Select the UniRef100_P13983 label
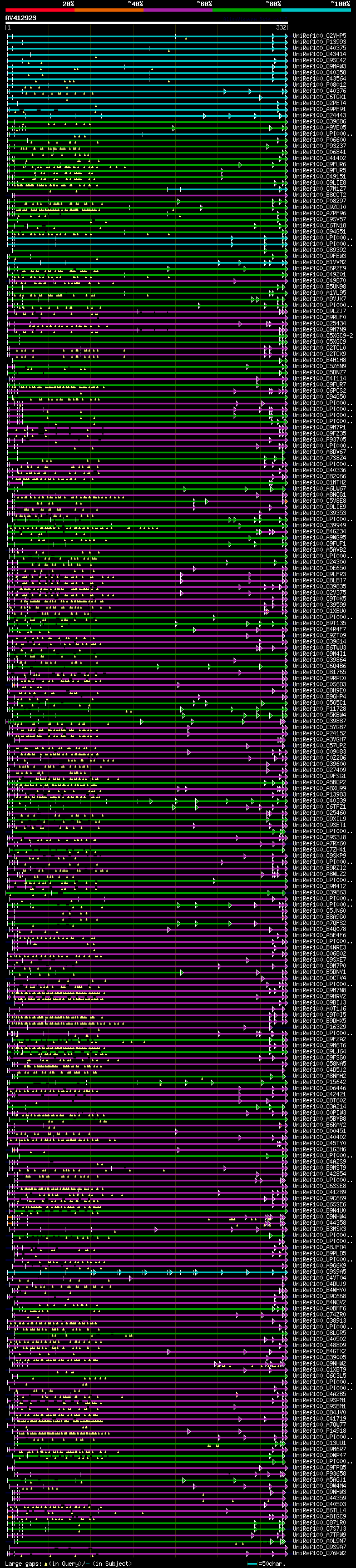 tap(319, 794)
